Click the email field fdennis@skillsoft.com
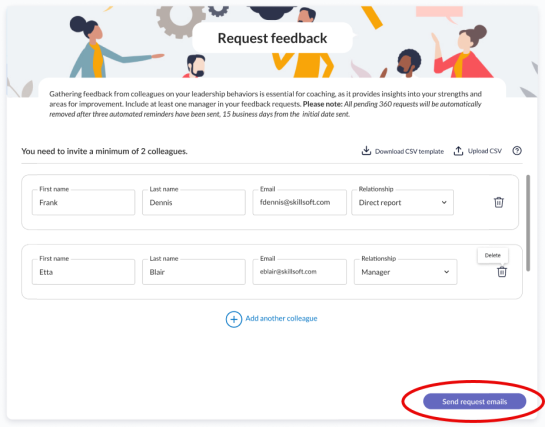 coord(300,203)
